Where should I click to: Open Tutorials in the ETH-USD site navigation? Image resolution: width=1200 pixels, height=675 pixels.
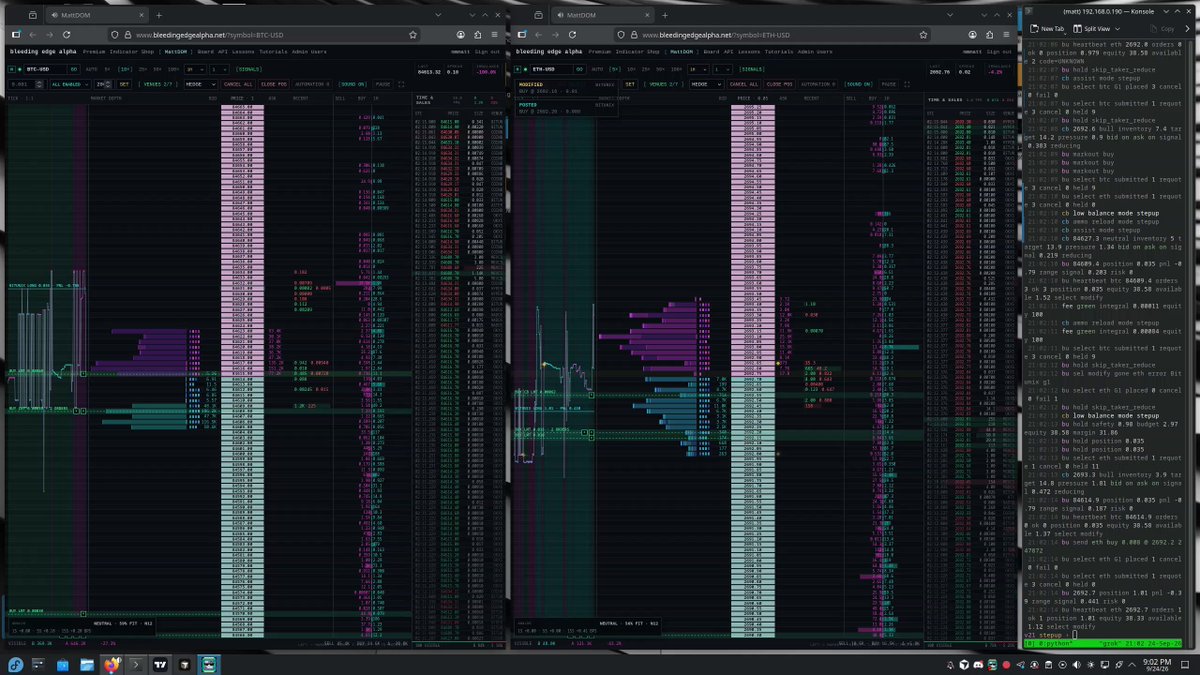(x=780, y=51)
